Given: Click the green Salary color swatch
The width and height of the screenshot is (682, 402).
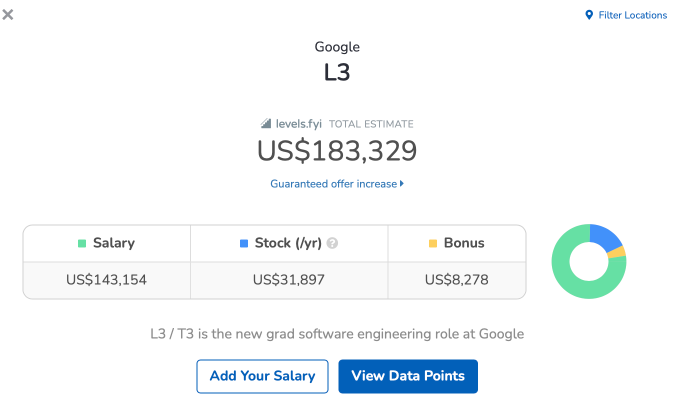Looking at the screenshot, I should [82, 243].
